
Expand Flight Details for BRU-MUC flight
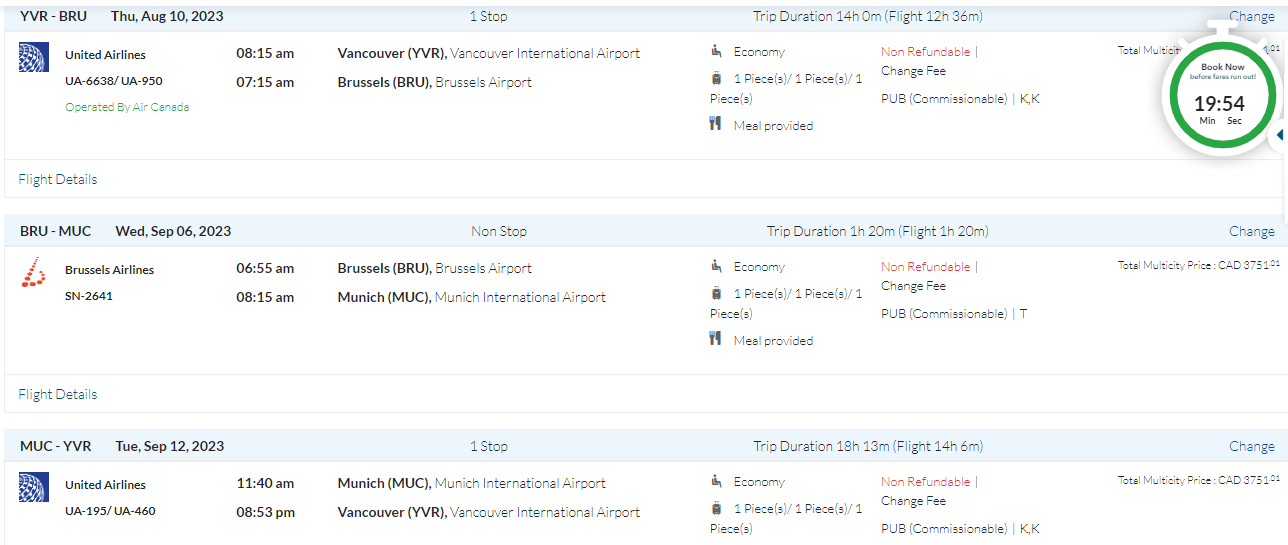[58, 395]
